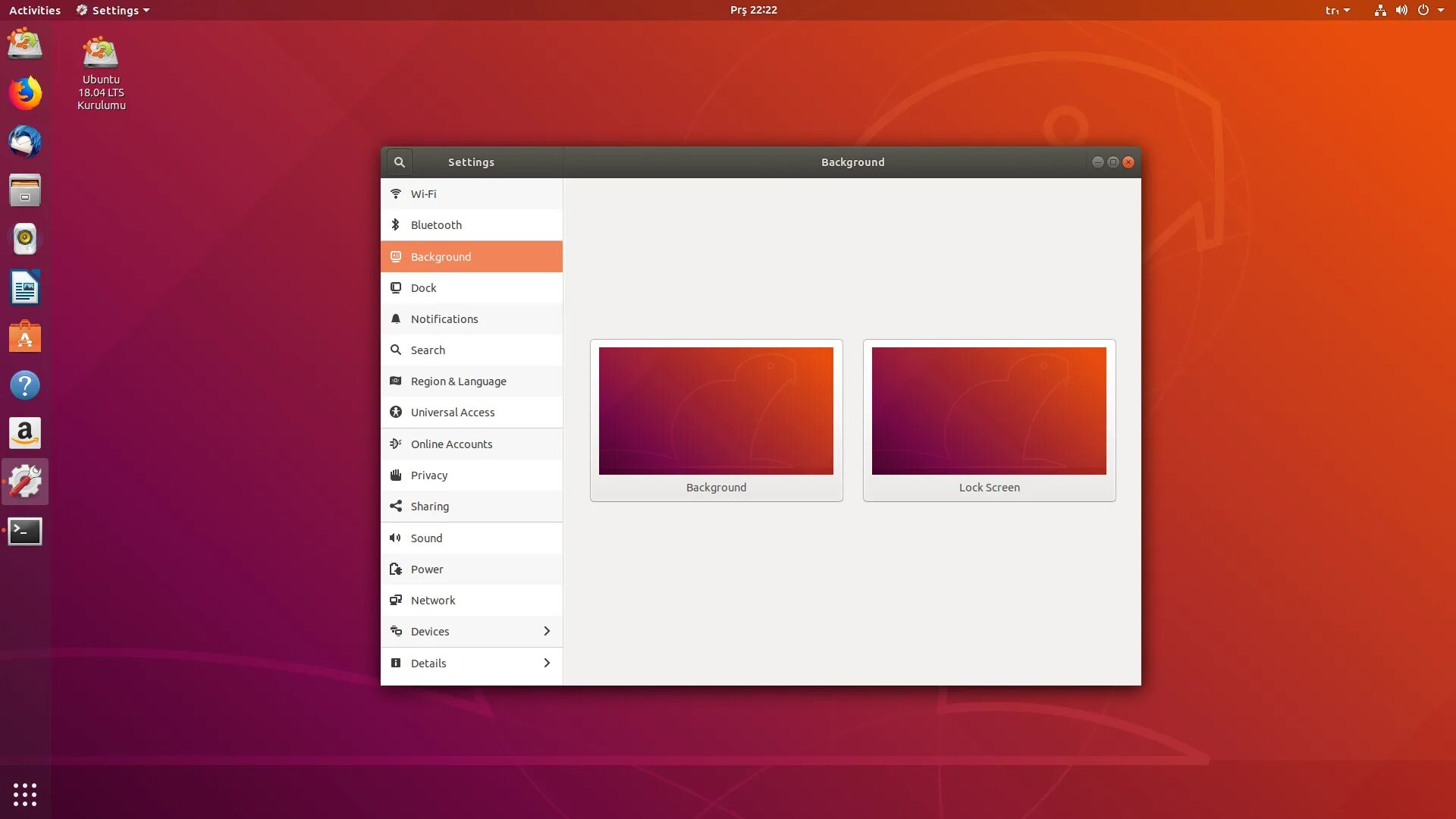Launch Thunderbird mail from the dock

click(x=25, y=142)
